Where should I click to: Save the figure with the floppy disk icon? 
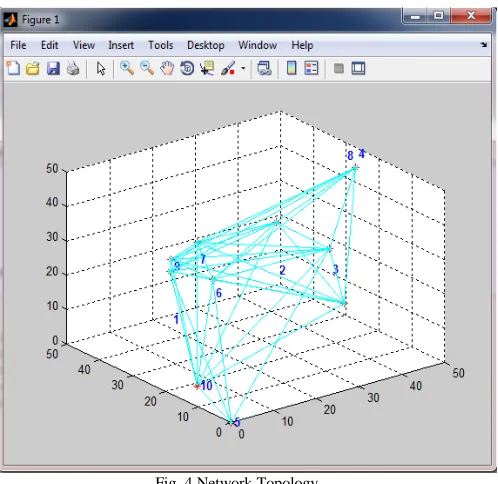(53, 68)
